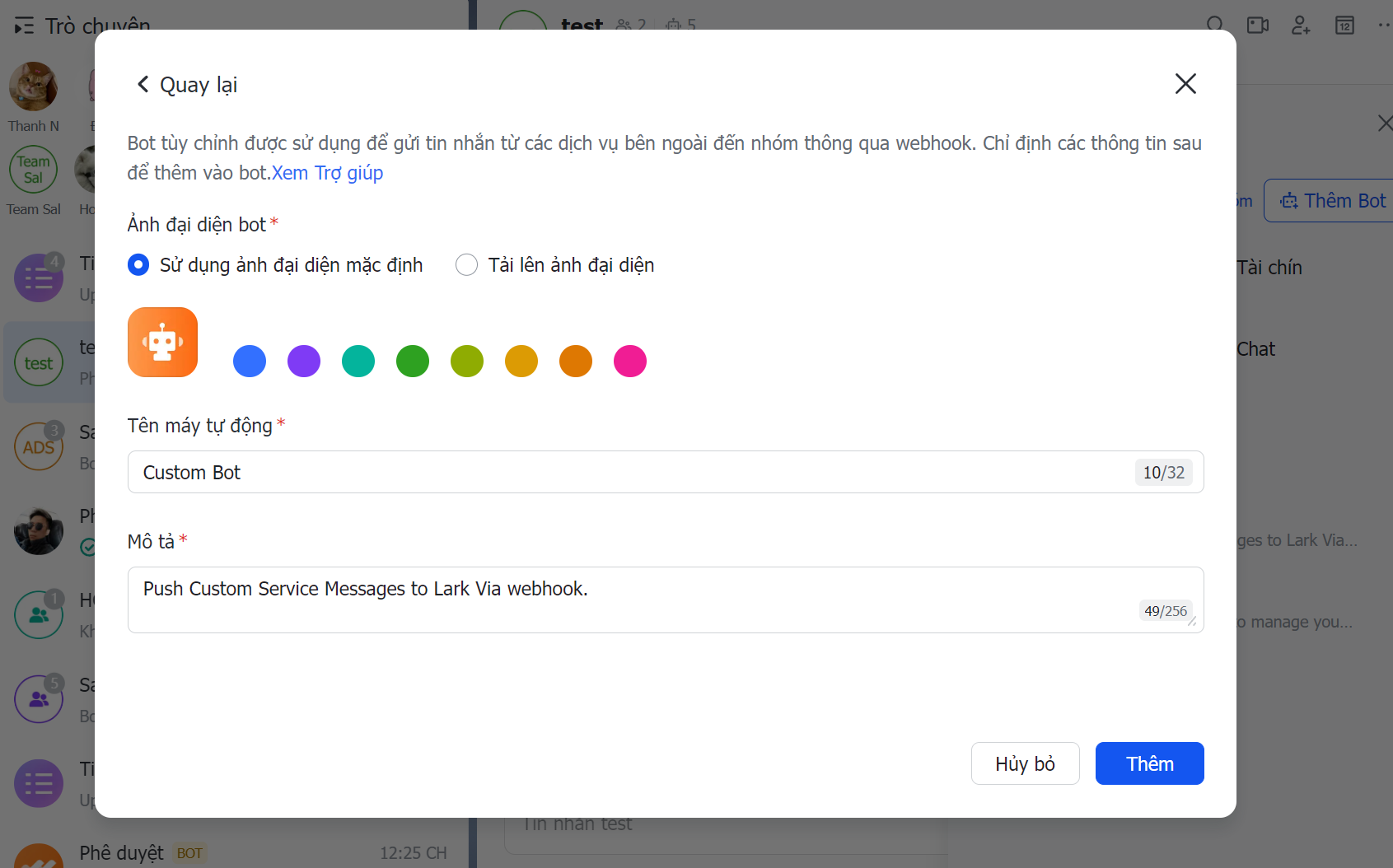Click the Thêm Bot button in side panel
This screenshot has width=1393, height=868.
point(1333,201)
